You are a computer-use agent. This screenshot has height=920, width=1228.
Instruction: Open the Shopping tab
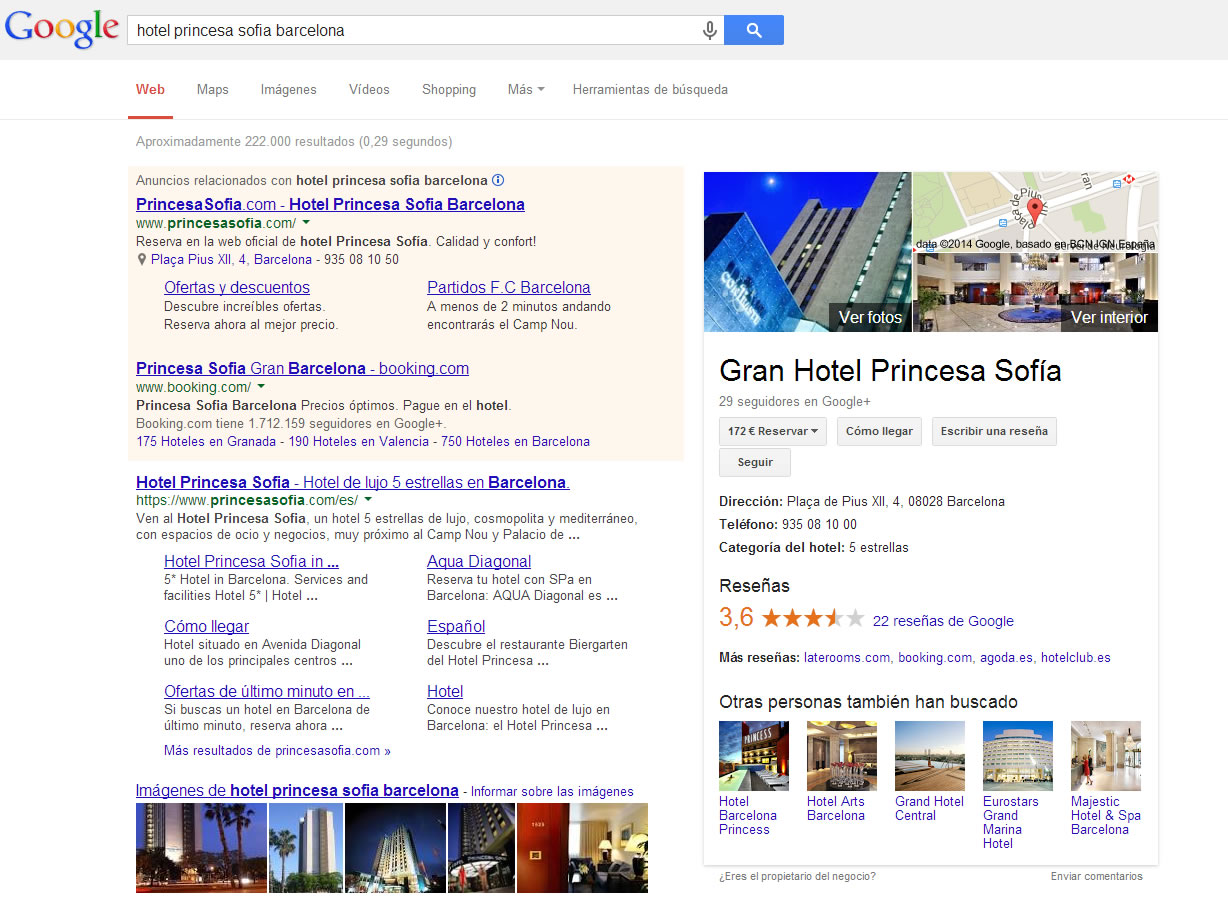pos(449,90)
